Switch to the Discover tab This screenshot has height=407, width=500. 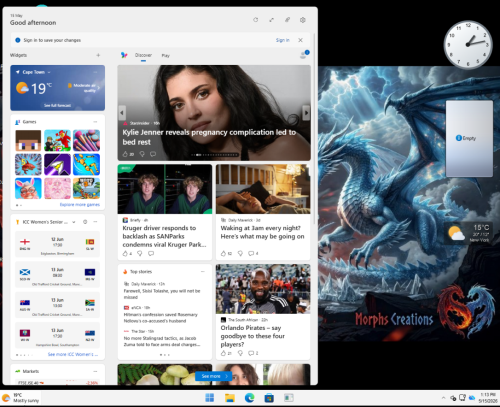143,55
